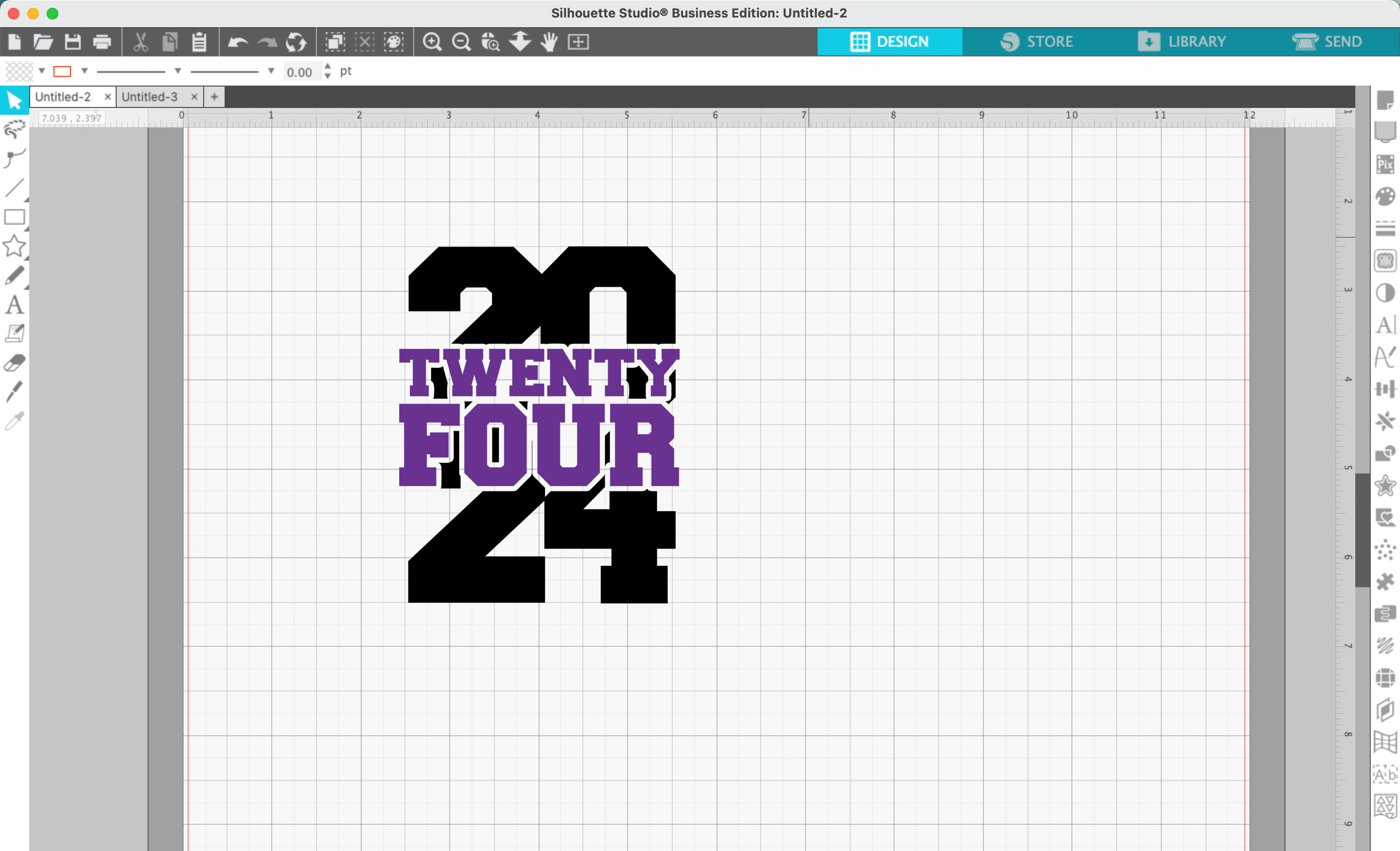Click the macOS green fullscreen button
The width and height of the screenshot is (1400, 851).
pos(52,14)
